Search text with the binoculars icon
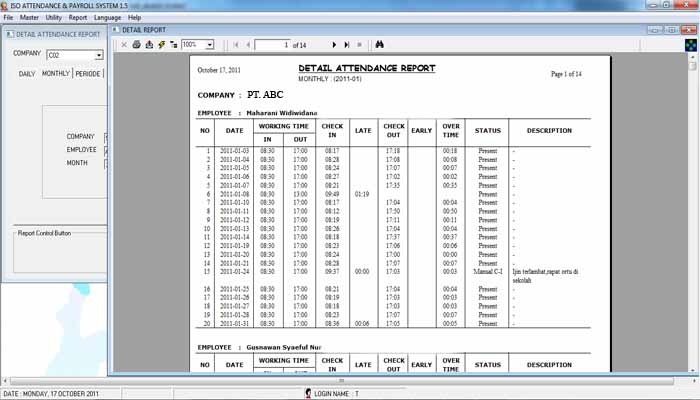 379,45
